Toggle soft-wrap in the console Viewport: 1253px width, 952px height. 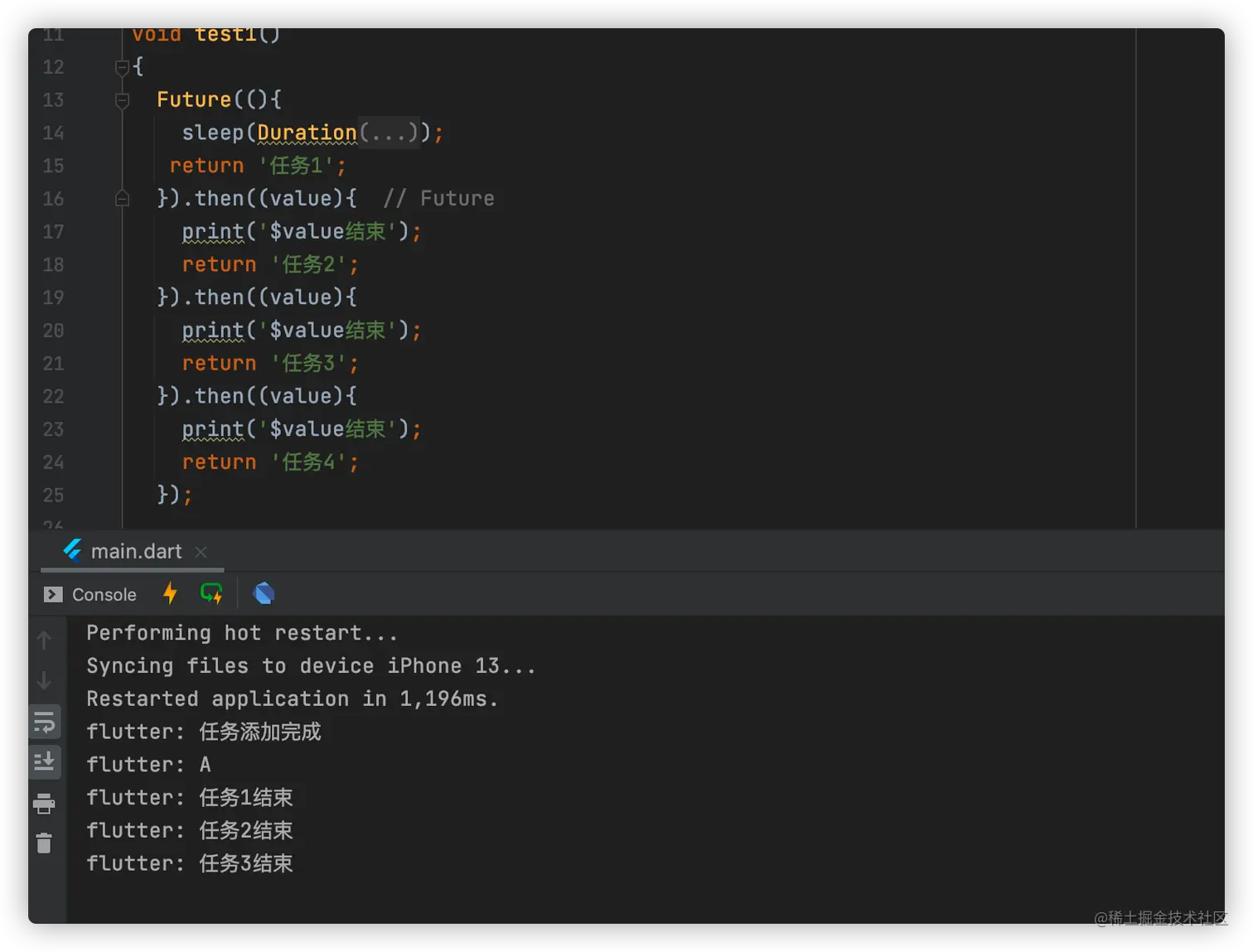pos(45,722)
